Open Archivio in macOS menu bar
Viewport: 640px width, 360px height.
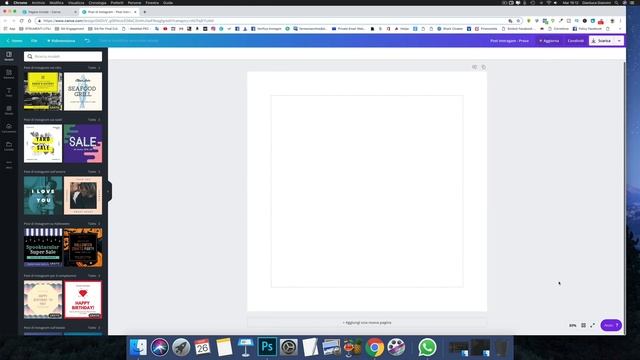[38, 2]
